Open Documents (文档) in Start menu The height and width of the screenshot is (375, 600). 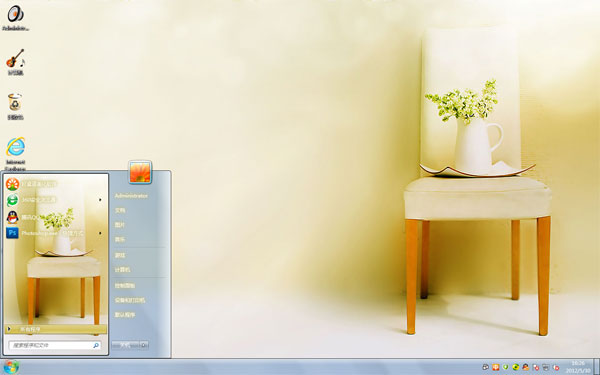pyautogui.click(x=120, y=210)
